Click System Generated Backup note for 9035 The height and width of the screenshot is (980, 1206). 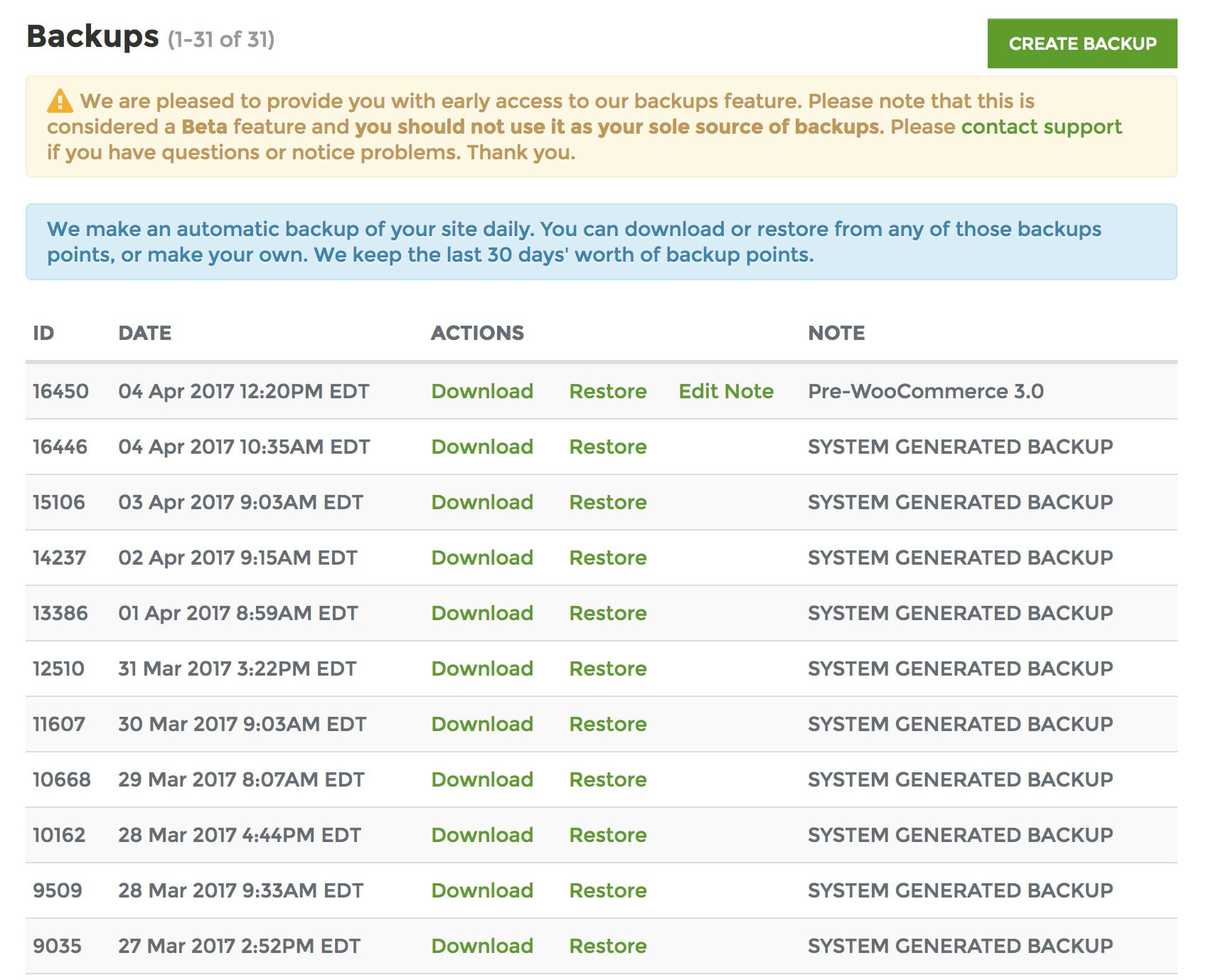[960, 946]
